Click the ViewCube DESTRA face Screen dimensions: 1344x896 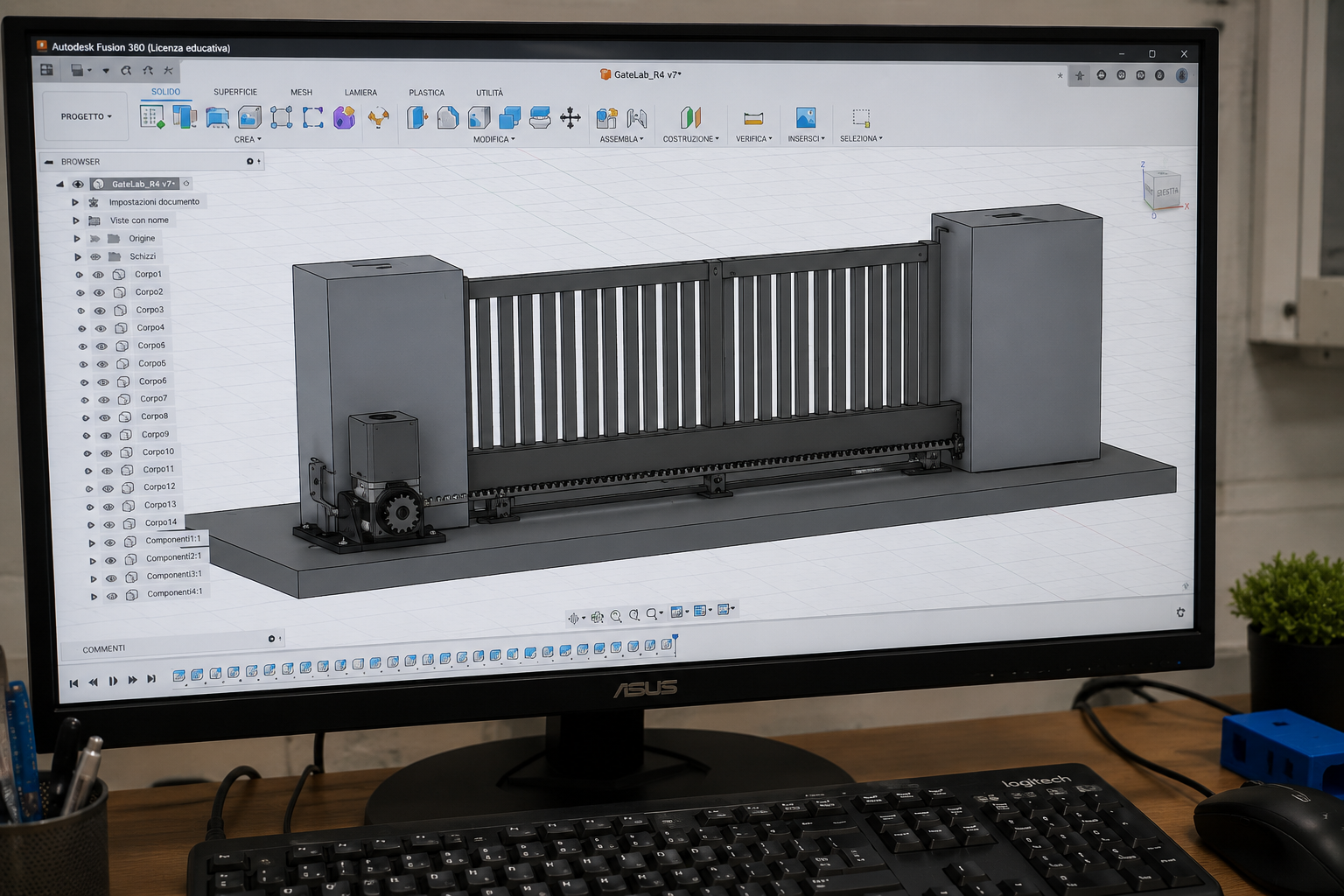(1166, 192)
